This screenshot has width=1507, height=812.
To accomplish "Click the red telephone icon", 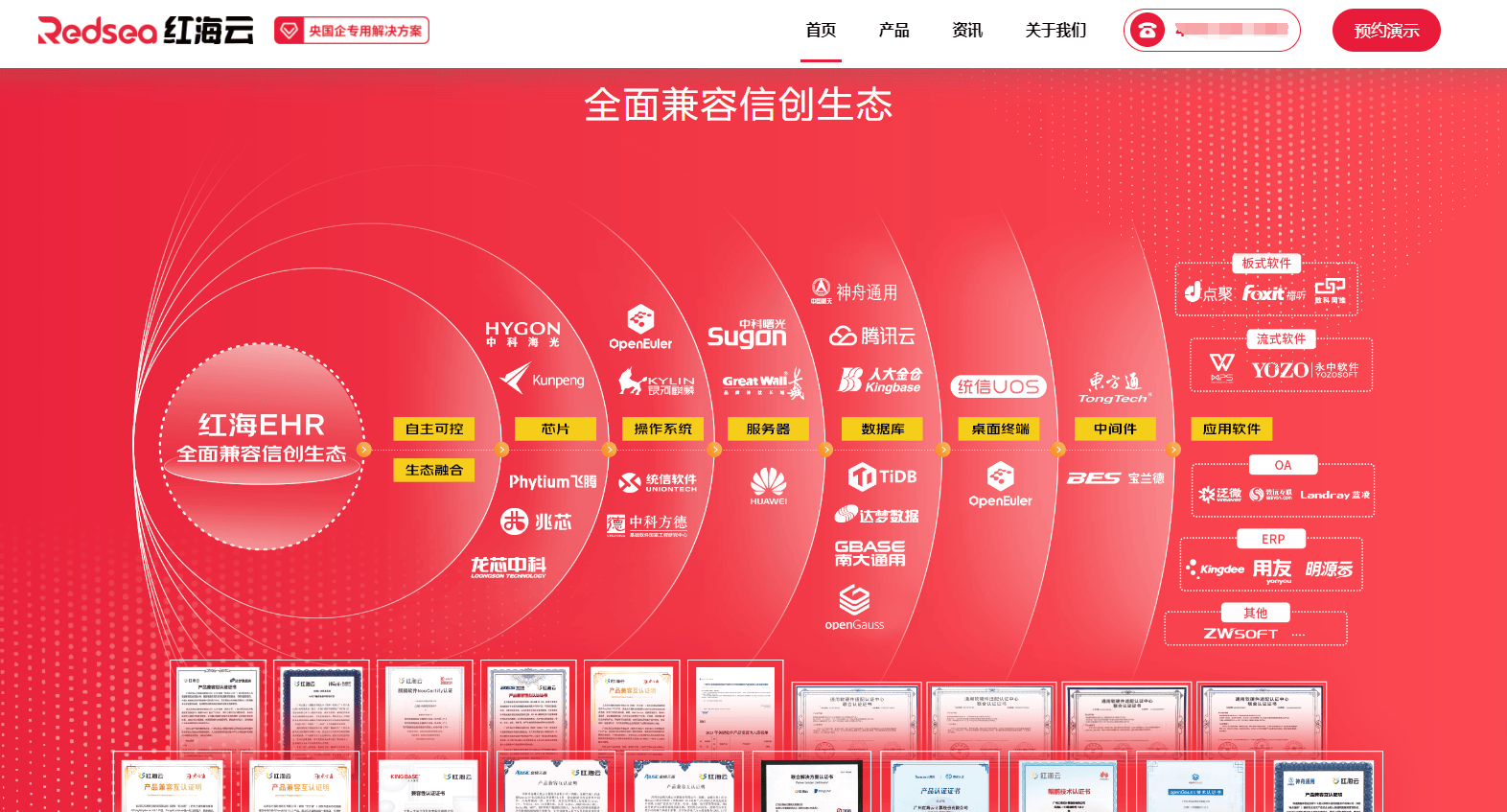I will 1148,31.
